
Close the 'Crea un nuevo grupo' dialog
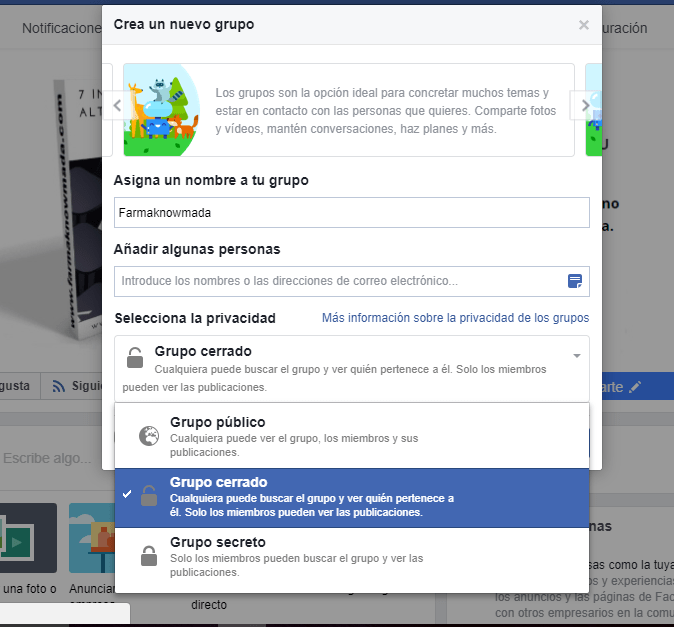[x=583, y=25]
